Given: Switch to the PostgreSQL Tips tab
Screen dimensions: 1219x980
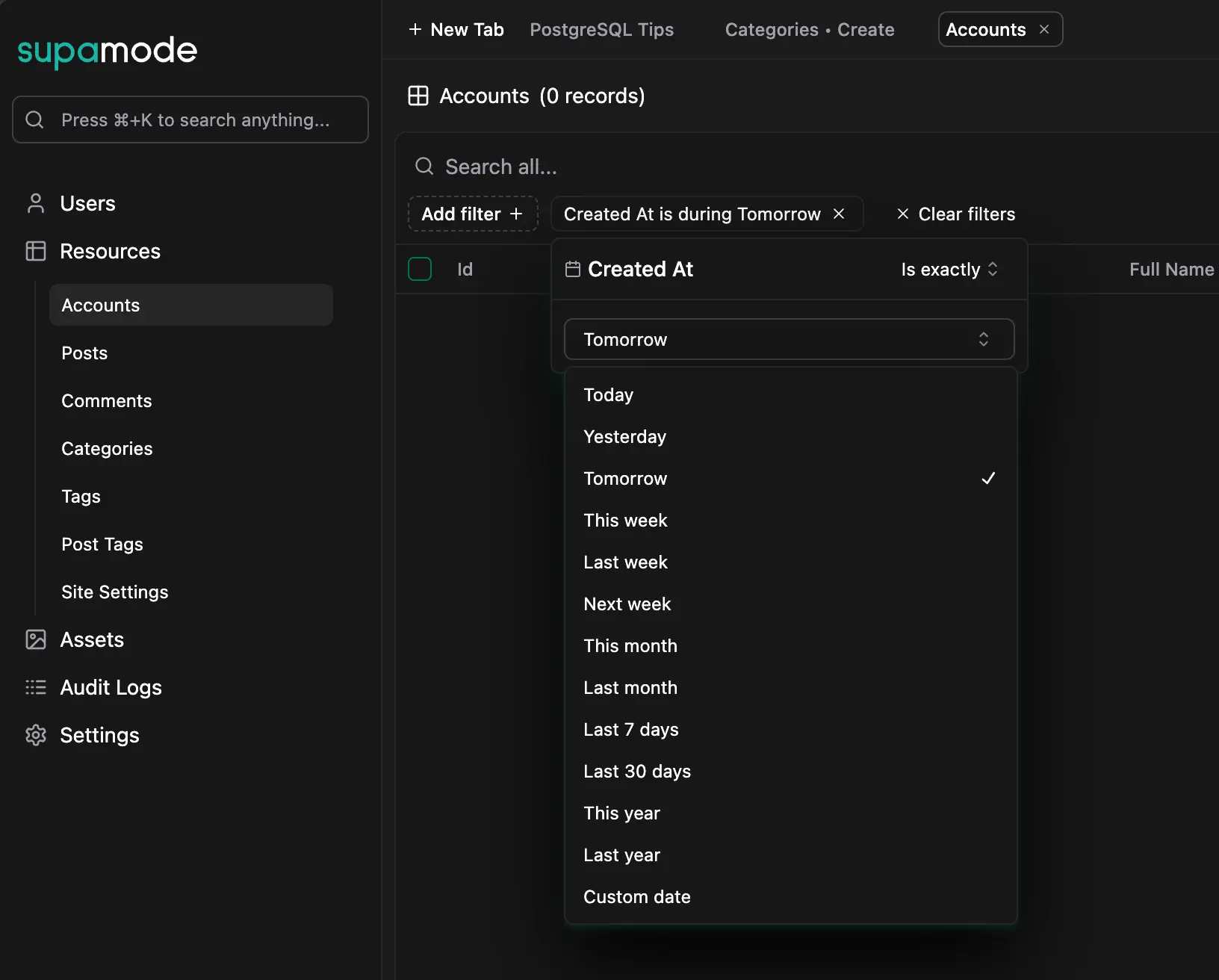Looking at the screenshot, I should click(602, 29).
